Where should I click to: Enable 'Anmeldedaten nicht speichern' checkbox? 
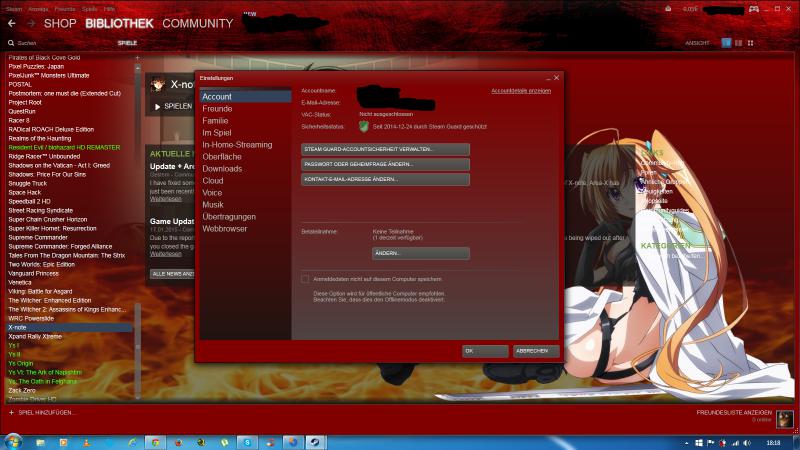coord(305,280)
